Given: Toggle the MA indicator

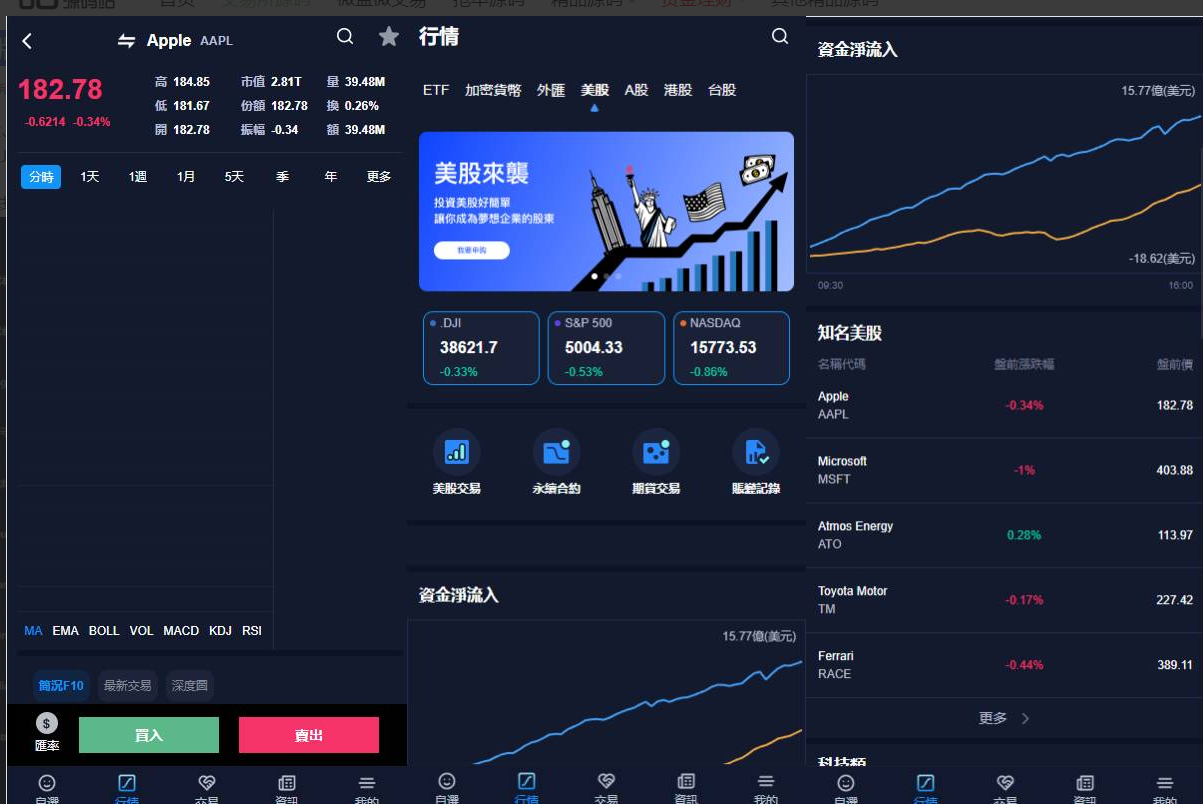Looking at the screenshot, I should 33,631.
